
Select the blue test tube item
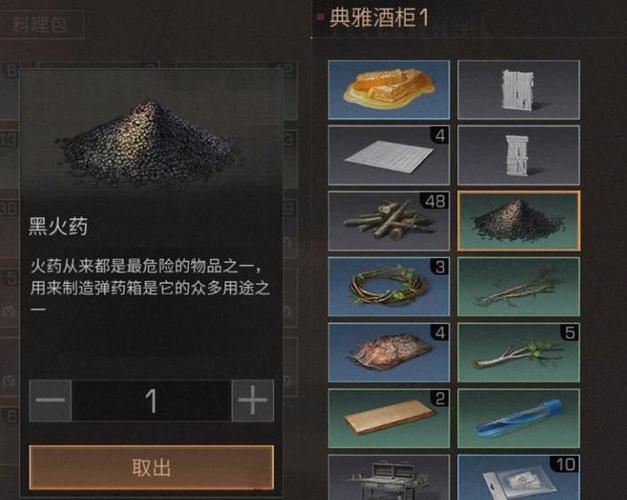click(519, 418)
